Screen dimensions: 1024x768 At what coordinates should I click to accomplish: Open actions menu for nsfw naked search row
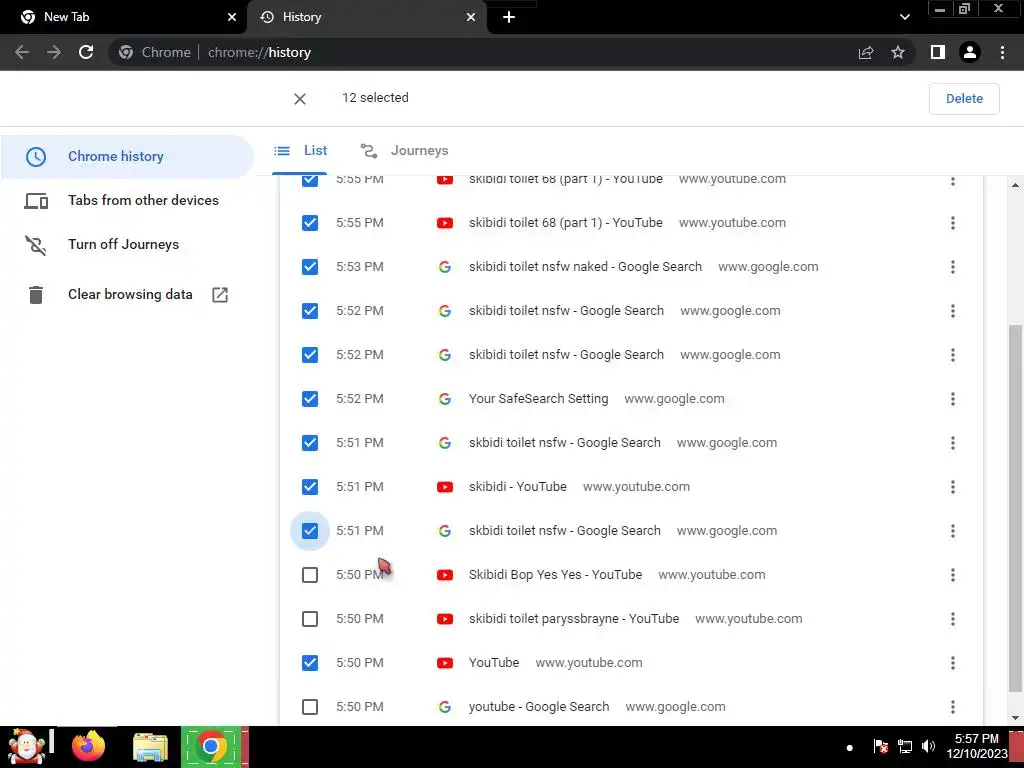(953, 266)
